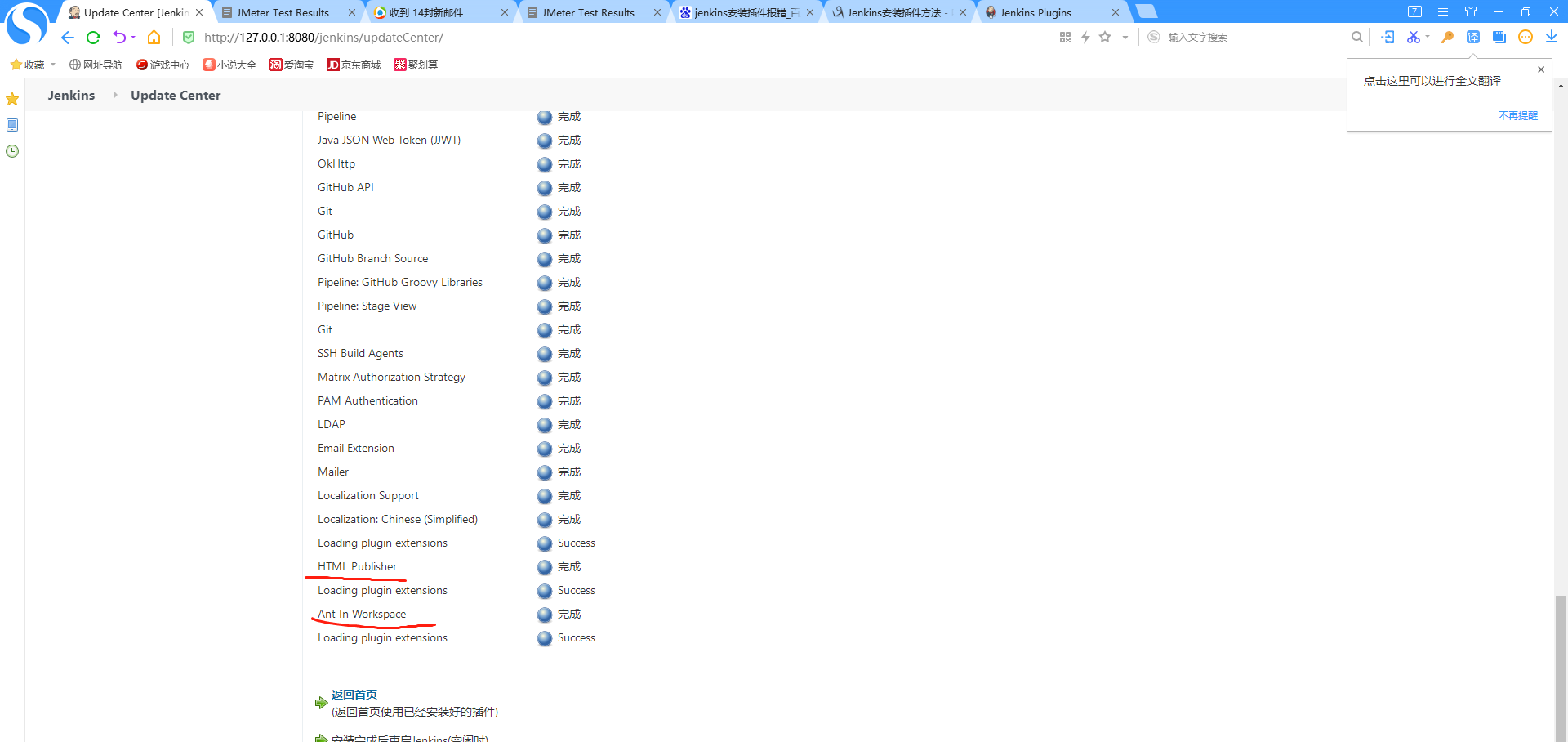Screen dimensions: 1568x742
Task: Open the 小说大全 bookmark
Action: click(x=229, y=65)
